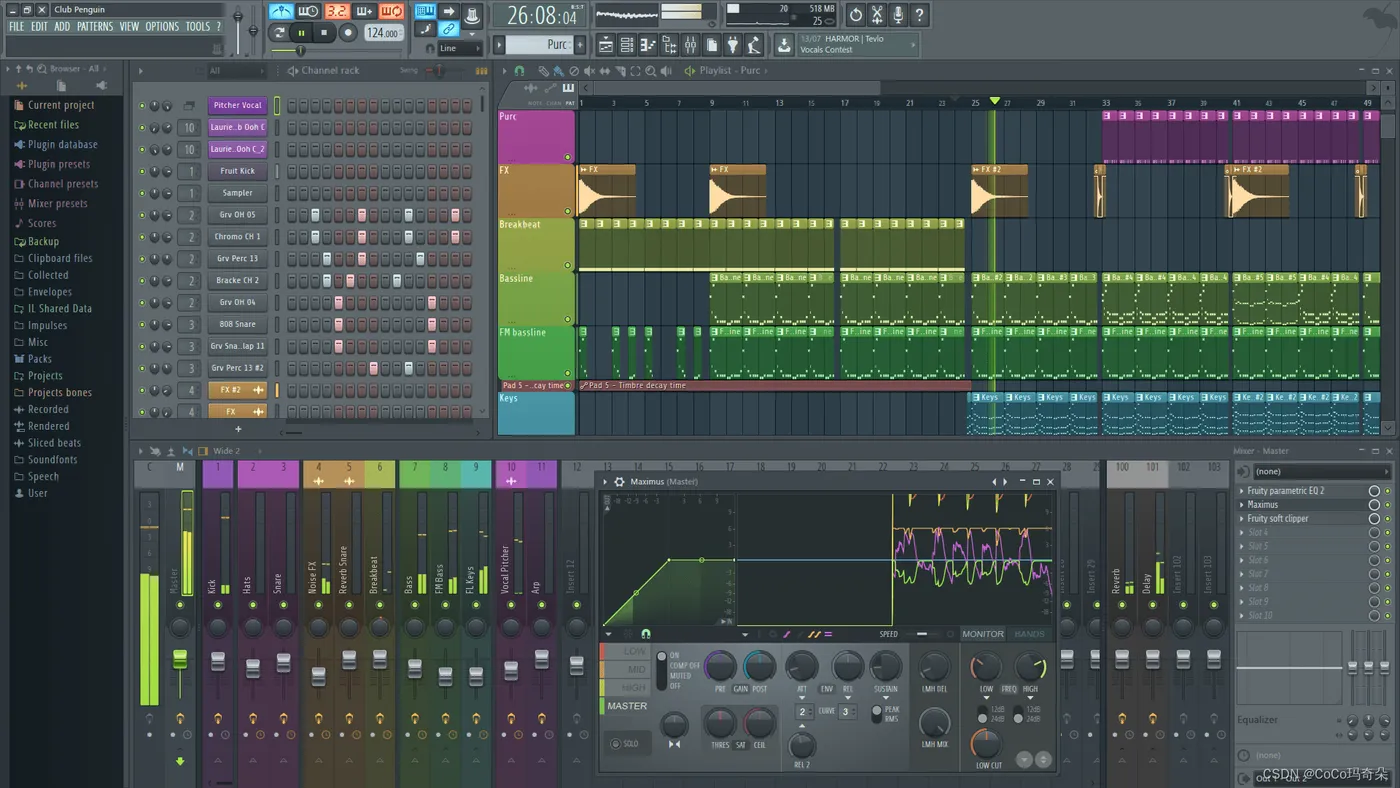Click the countdown before recording icon

tap(336, 12)
